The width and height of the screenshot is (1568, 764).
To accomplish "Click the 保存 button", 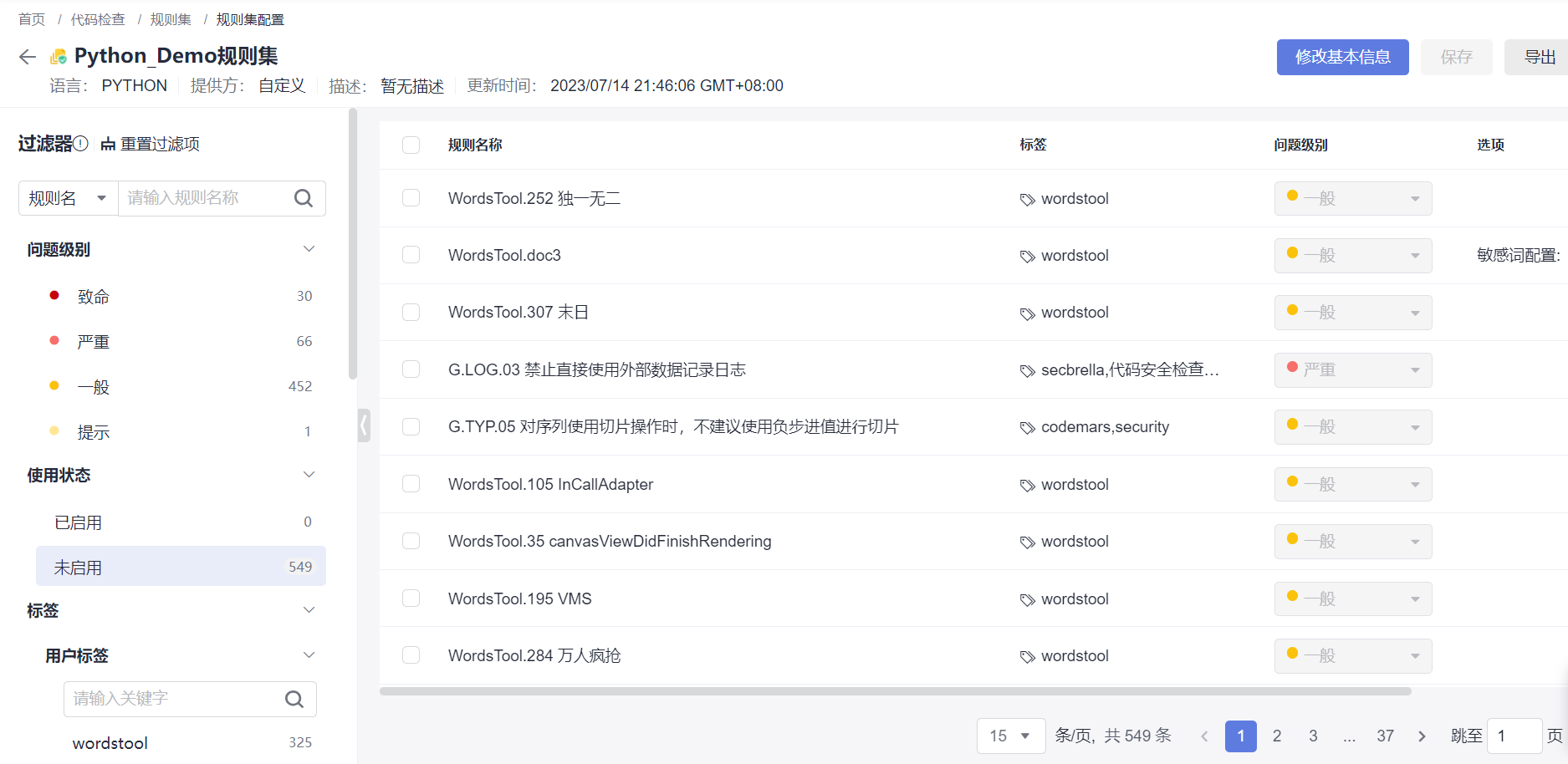I will tap(1456, 57).
